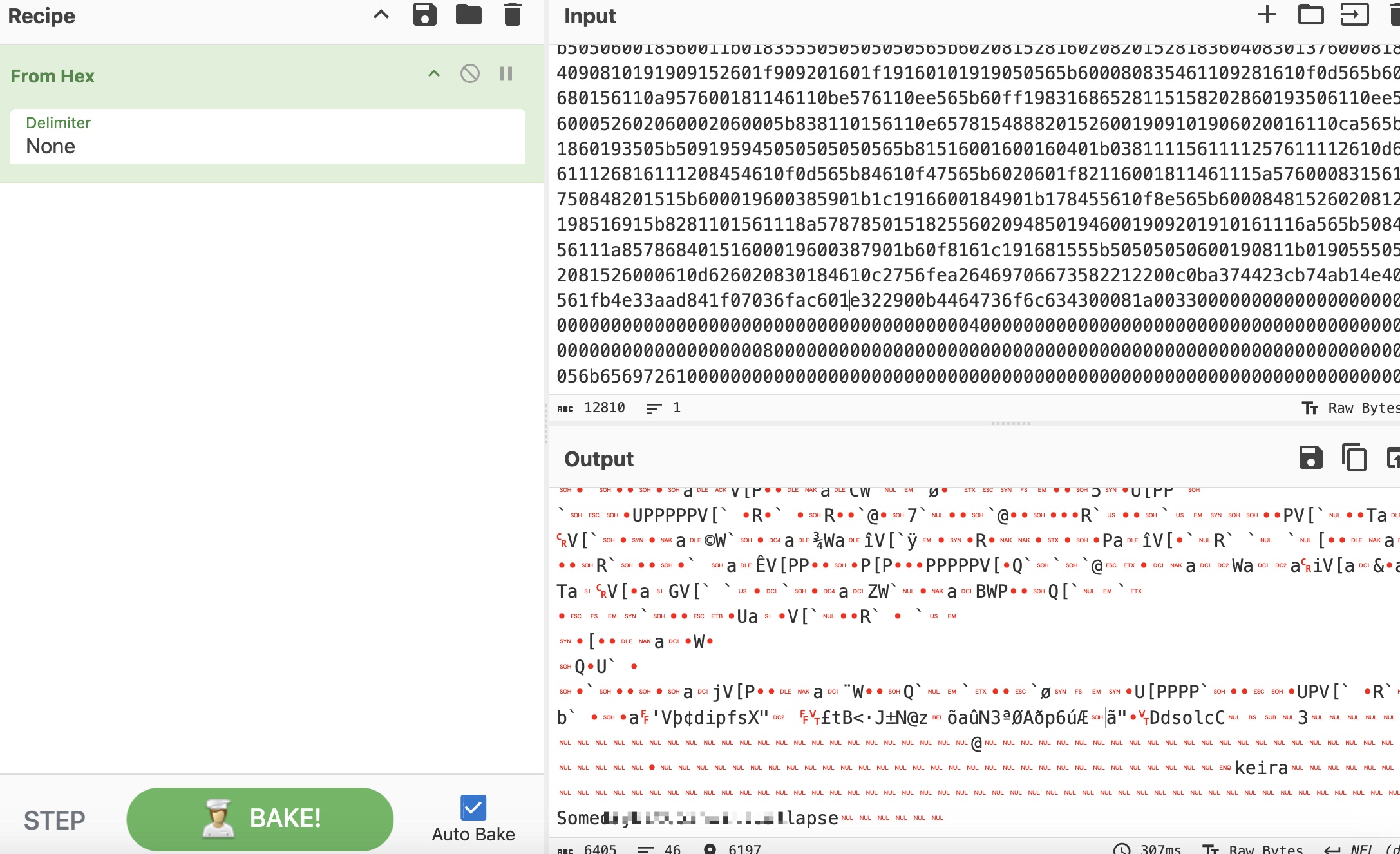Collapse the From Hex operation arguments
The image size is (1400, 854).
click(434, 74)
